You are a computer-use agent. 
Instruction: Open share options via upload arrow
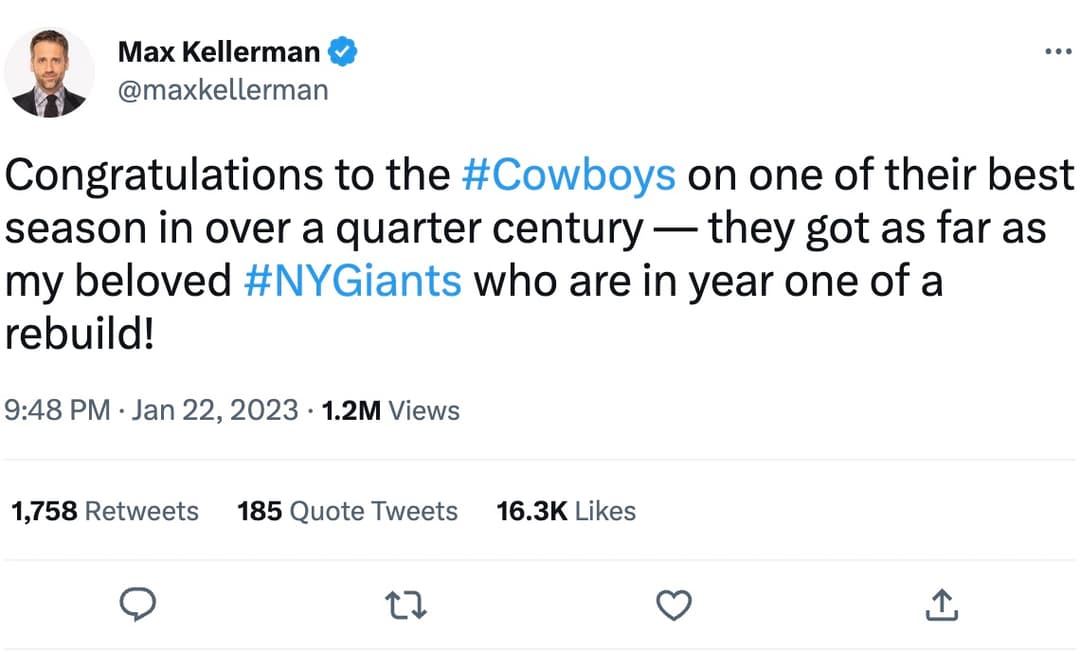tap(941, 604)
